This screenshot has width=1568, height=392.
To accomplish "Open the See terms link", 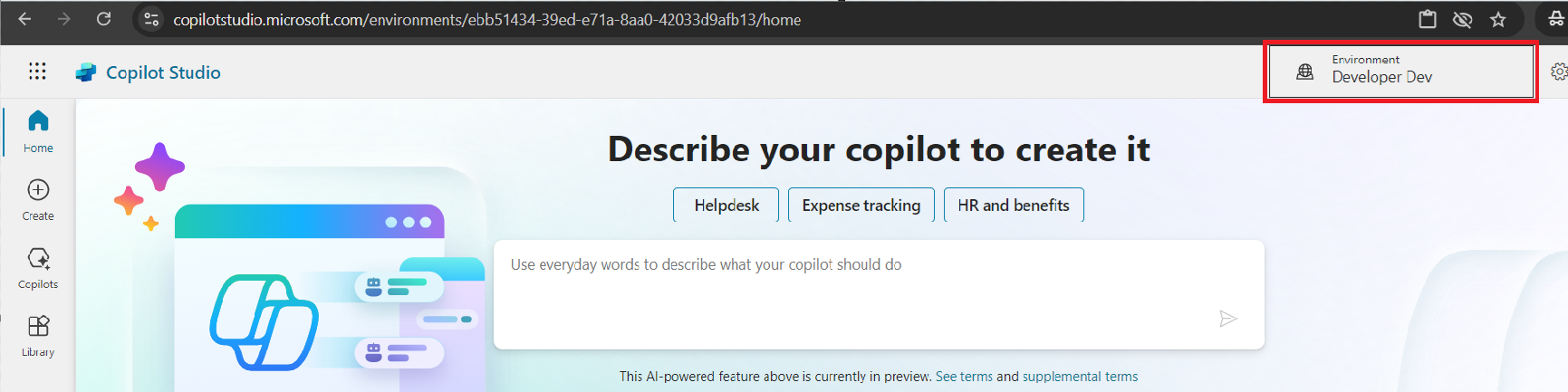I will (964, 377).
